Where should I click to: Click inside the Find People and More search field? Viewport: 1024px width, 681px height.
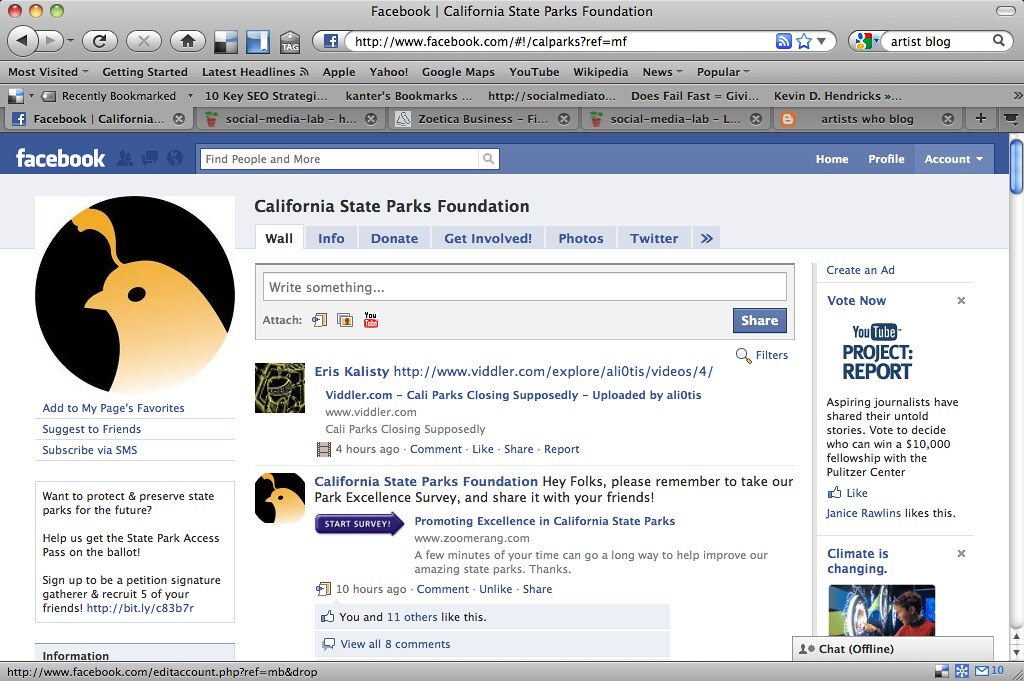[340, 159]
